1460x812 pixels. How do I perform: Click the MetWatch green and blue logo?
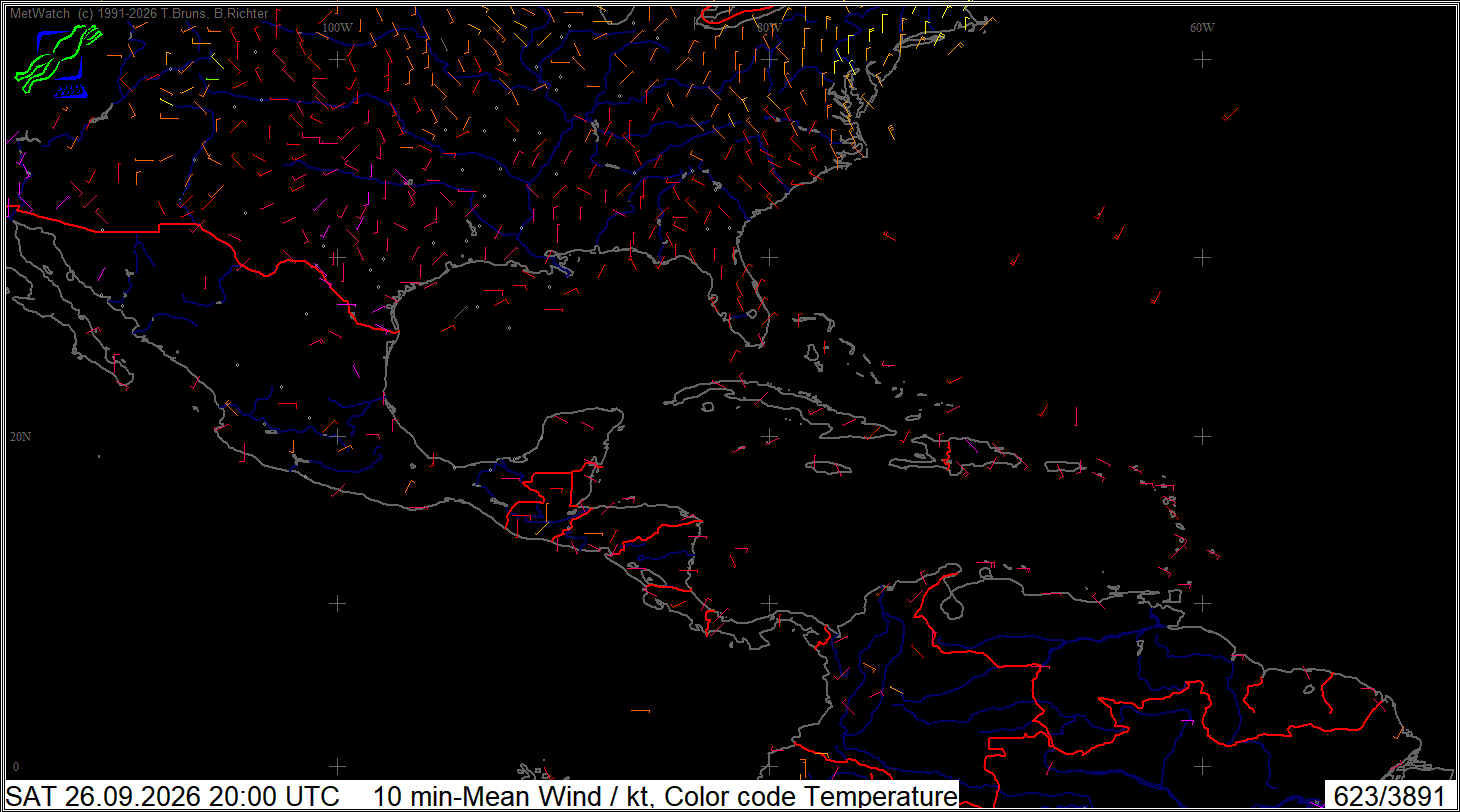tap(59, 60)
